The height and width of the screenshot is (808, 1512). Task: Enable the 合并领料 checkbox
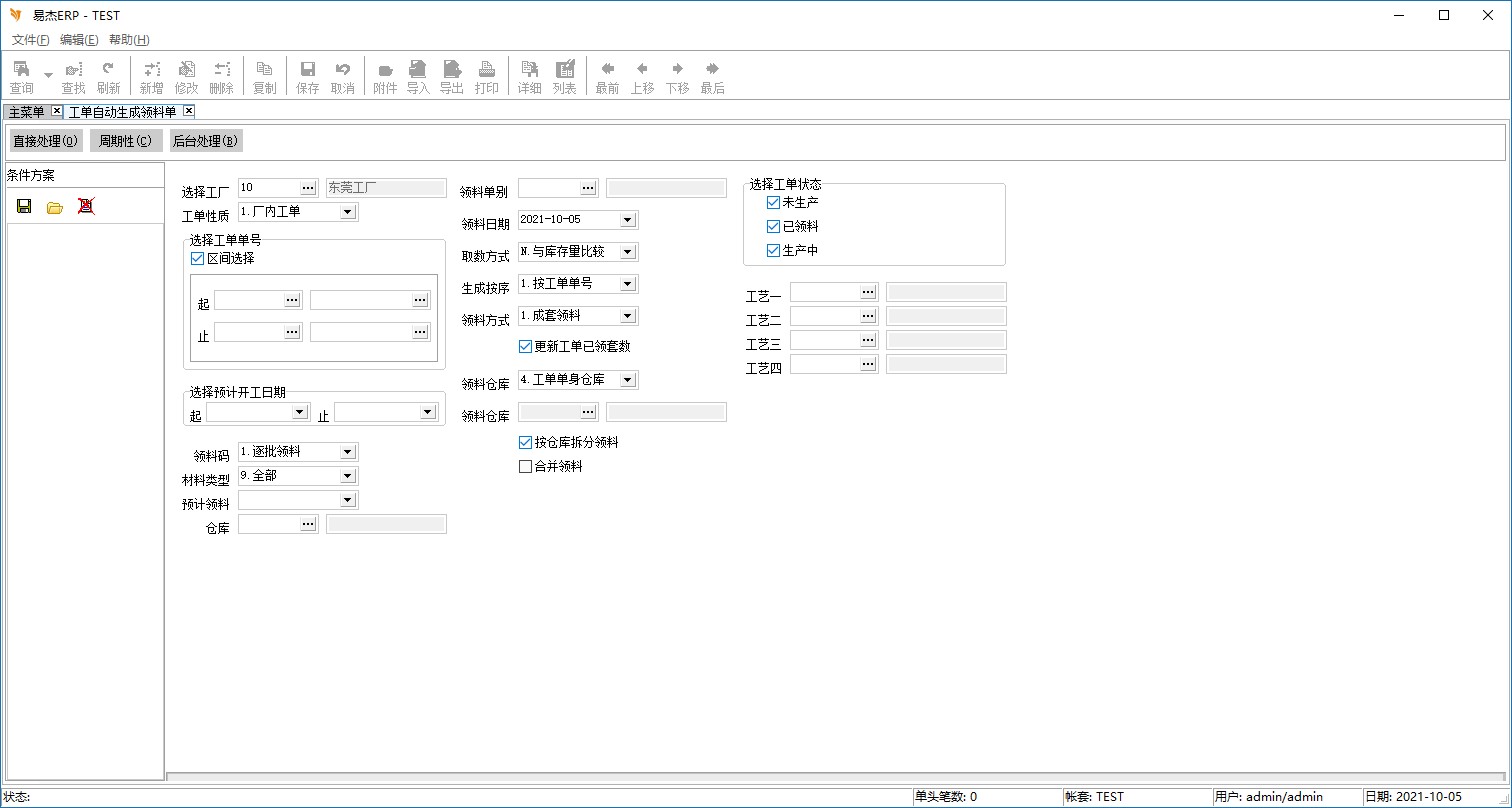[x=526, y=467]
